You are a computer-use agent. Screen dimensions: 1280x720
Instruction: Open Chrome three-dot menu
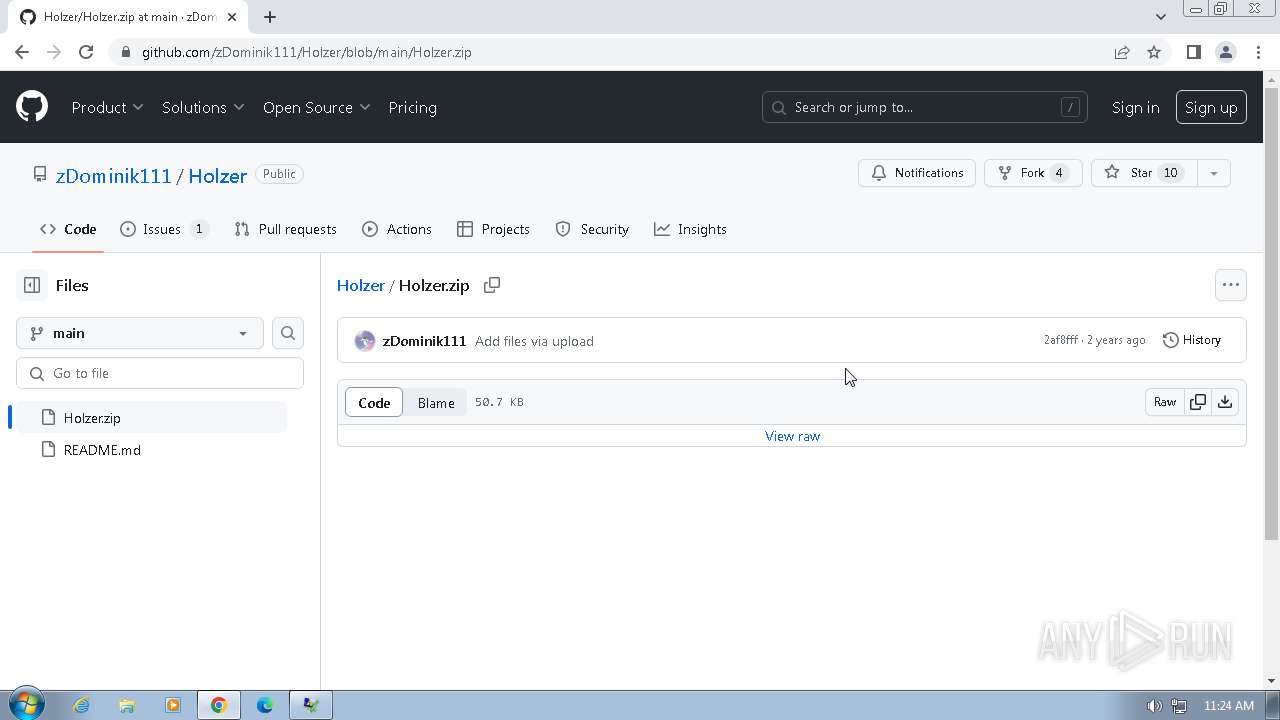[x=1258, y=52]
